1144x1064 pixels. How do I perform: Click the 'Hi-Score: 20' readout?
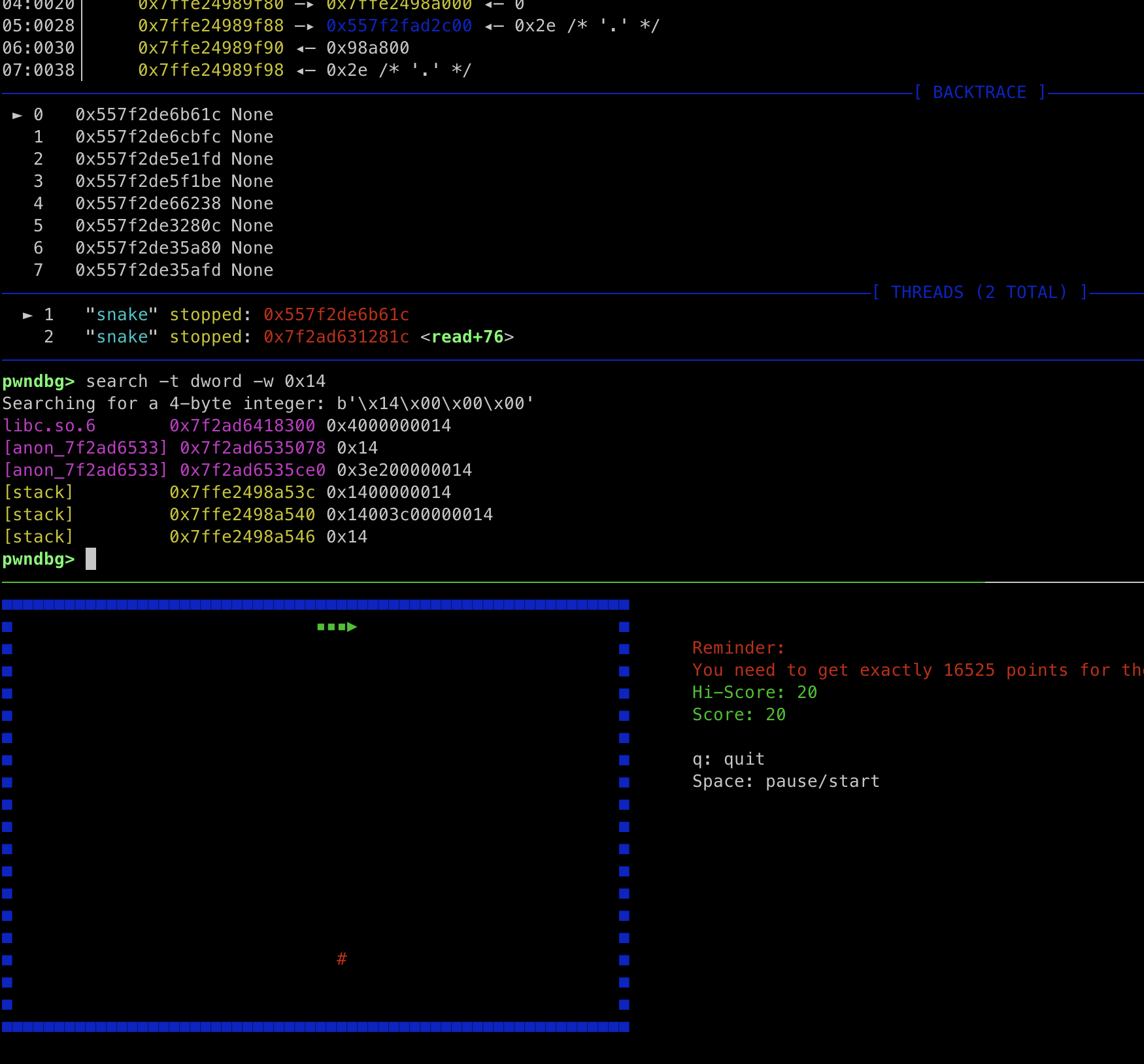click(x=755, y=692)
